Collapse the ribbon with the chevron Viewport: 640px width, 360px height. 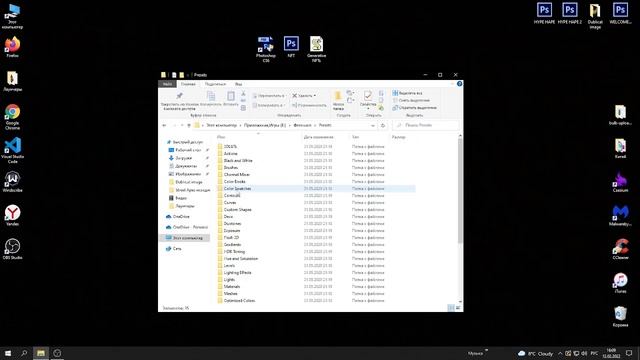pyautogui.click(x=452, y=84)
